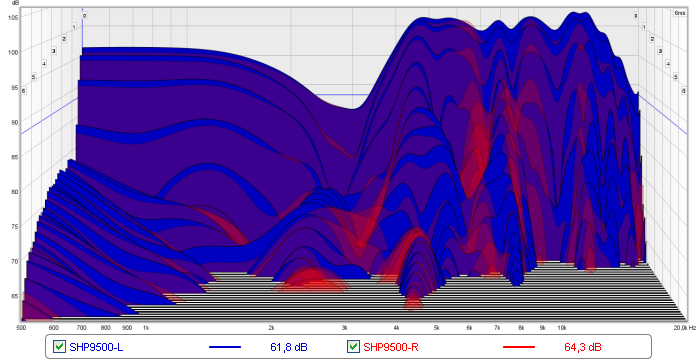Click the blue SHP9500-L line color sample
Image resolution: width=697 pixels, height=360 pixels.
224,347
